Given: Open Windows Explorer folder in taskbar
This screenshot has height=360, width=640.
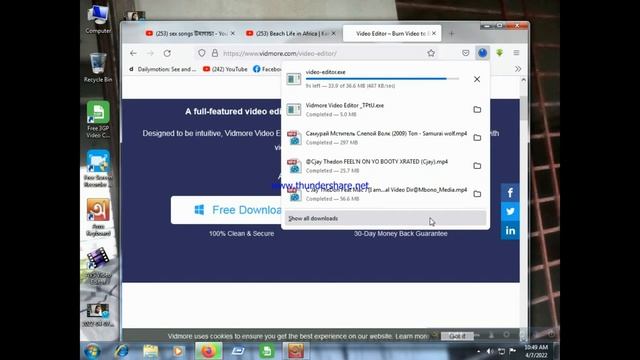Looking at the screenshot, I should (150, 351).
